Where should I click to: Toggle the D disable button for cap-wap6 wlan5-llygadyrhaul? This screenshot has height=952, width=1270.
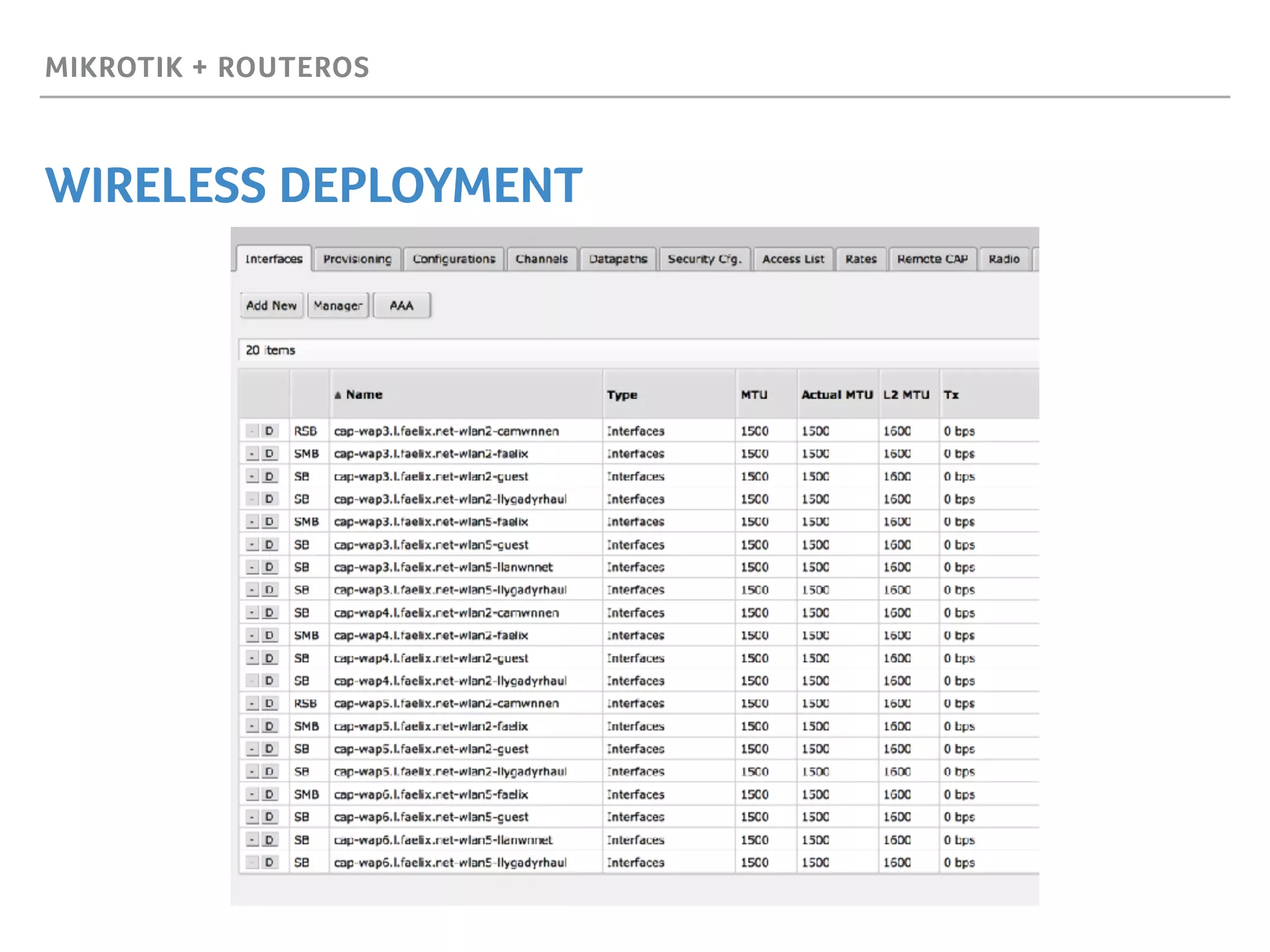click(x=269, y=862)
